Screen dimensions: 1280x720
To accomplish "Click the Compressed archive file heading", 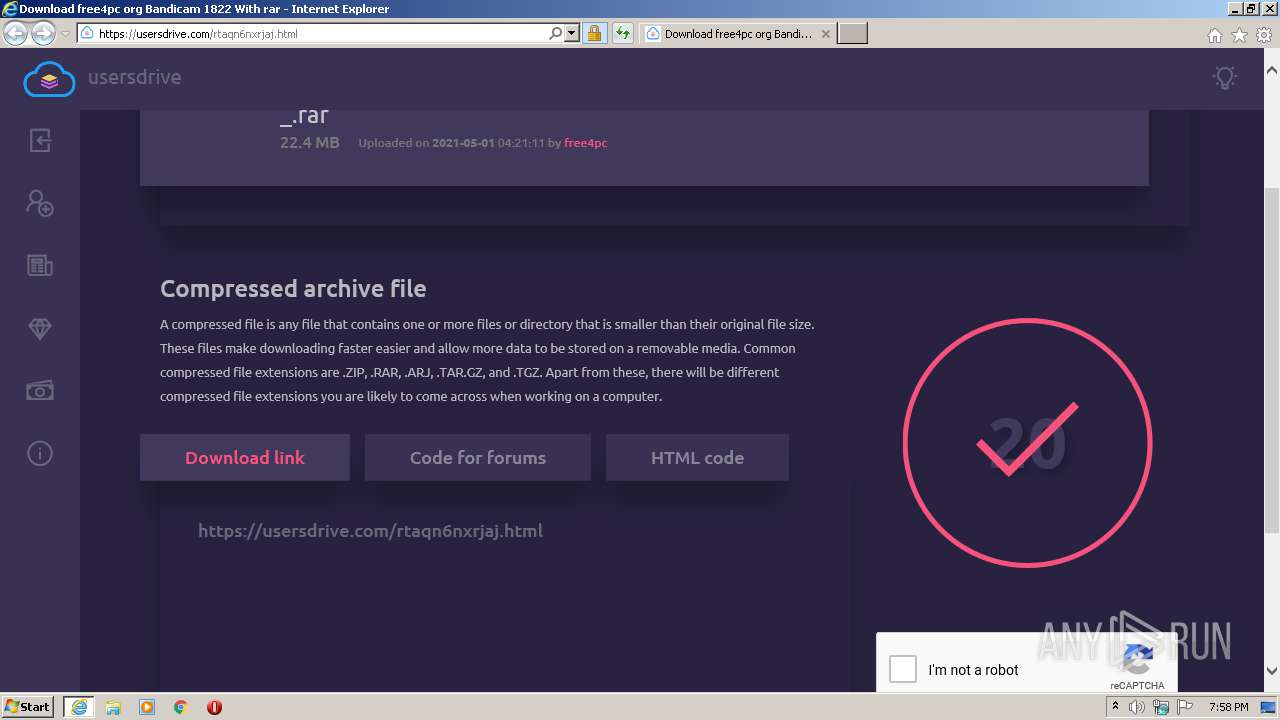I will (293, 289).
